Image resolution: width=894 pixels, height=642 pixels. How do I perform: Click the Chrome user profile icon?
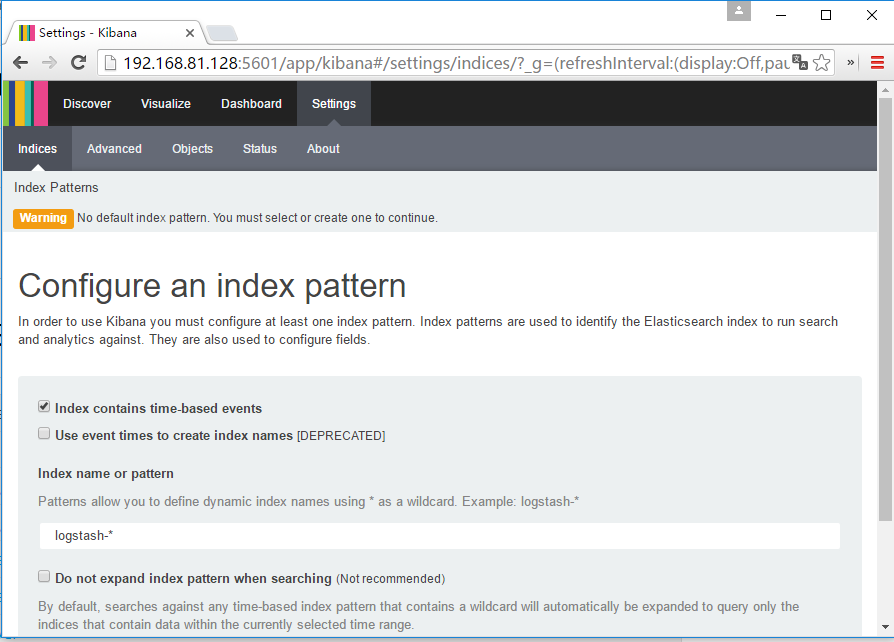pyautogui.click(x=738, y=11)
